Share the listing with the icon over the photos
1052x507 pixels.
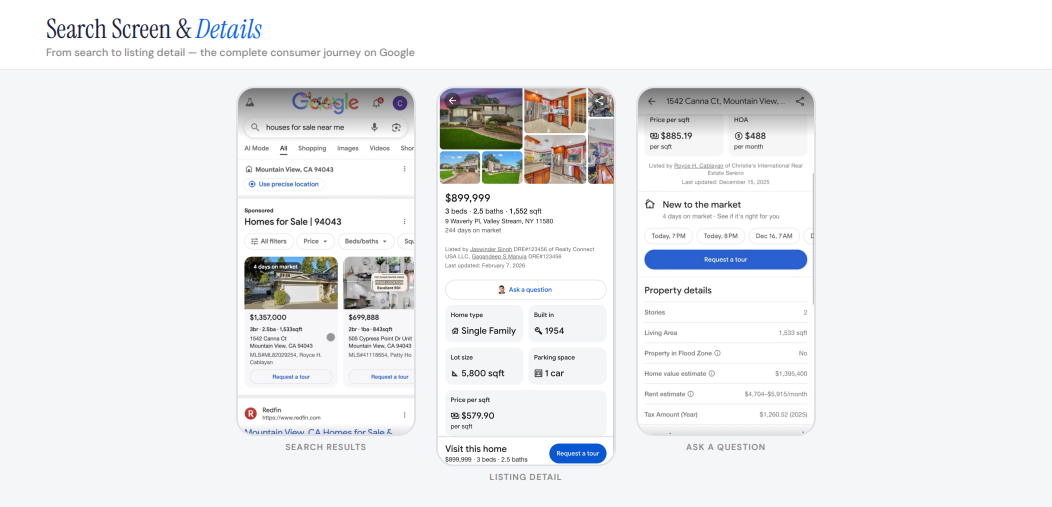[600, 101]
